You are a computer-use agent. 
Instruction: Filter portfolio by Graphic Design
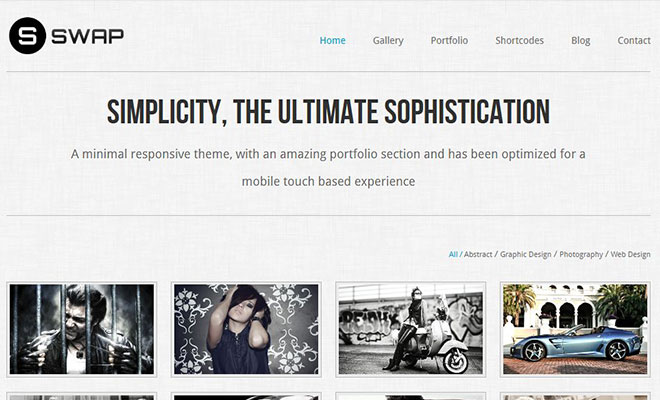coord(525,254)
